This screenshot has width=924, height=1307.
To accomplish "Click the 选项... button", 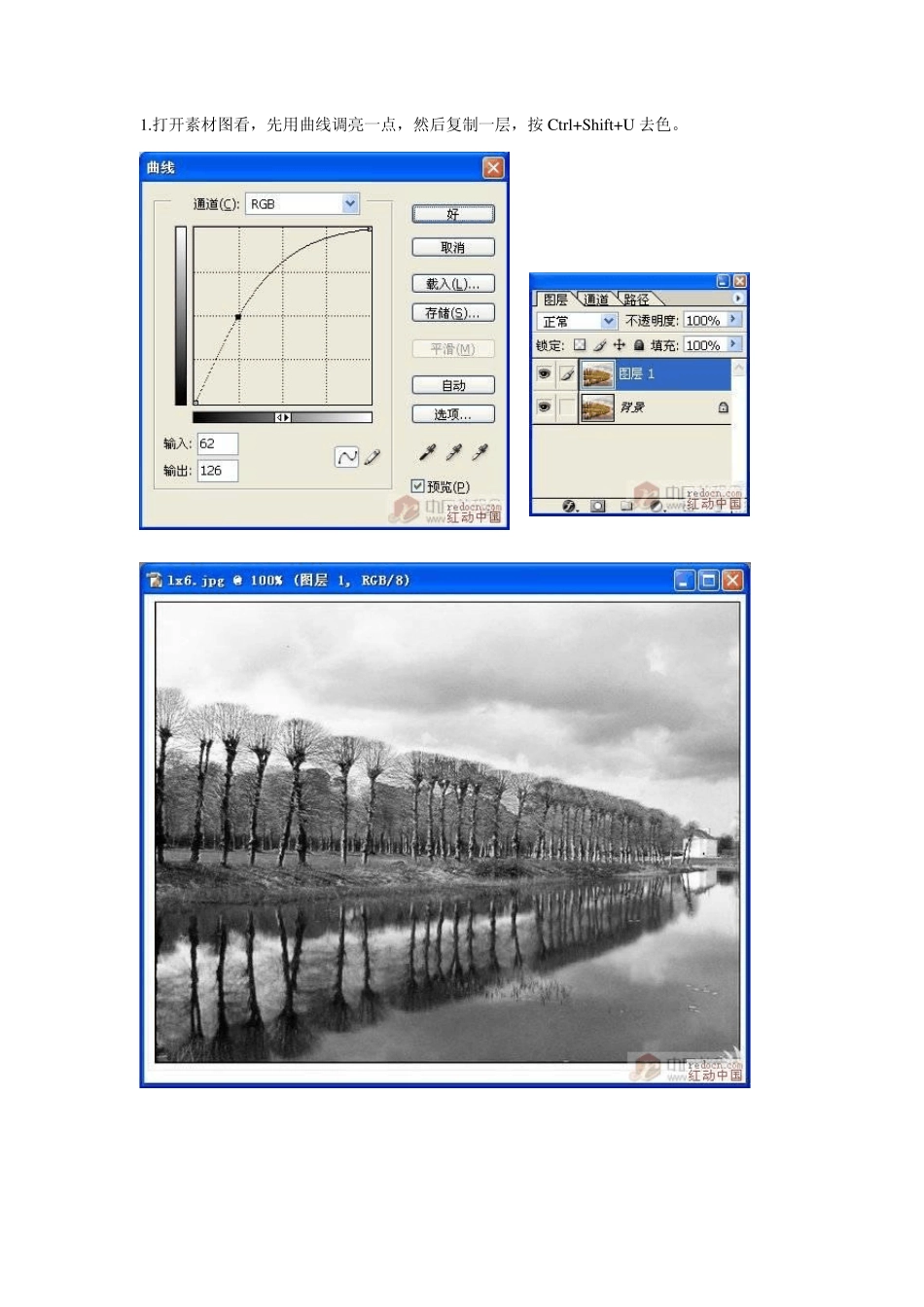I will (453, 414).
